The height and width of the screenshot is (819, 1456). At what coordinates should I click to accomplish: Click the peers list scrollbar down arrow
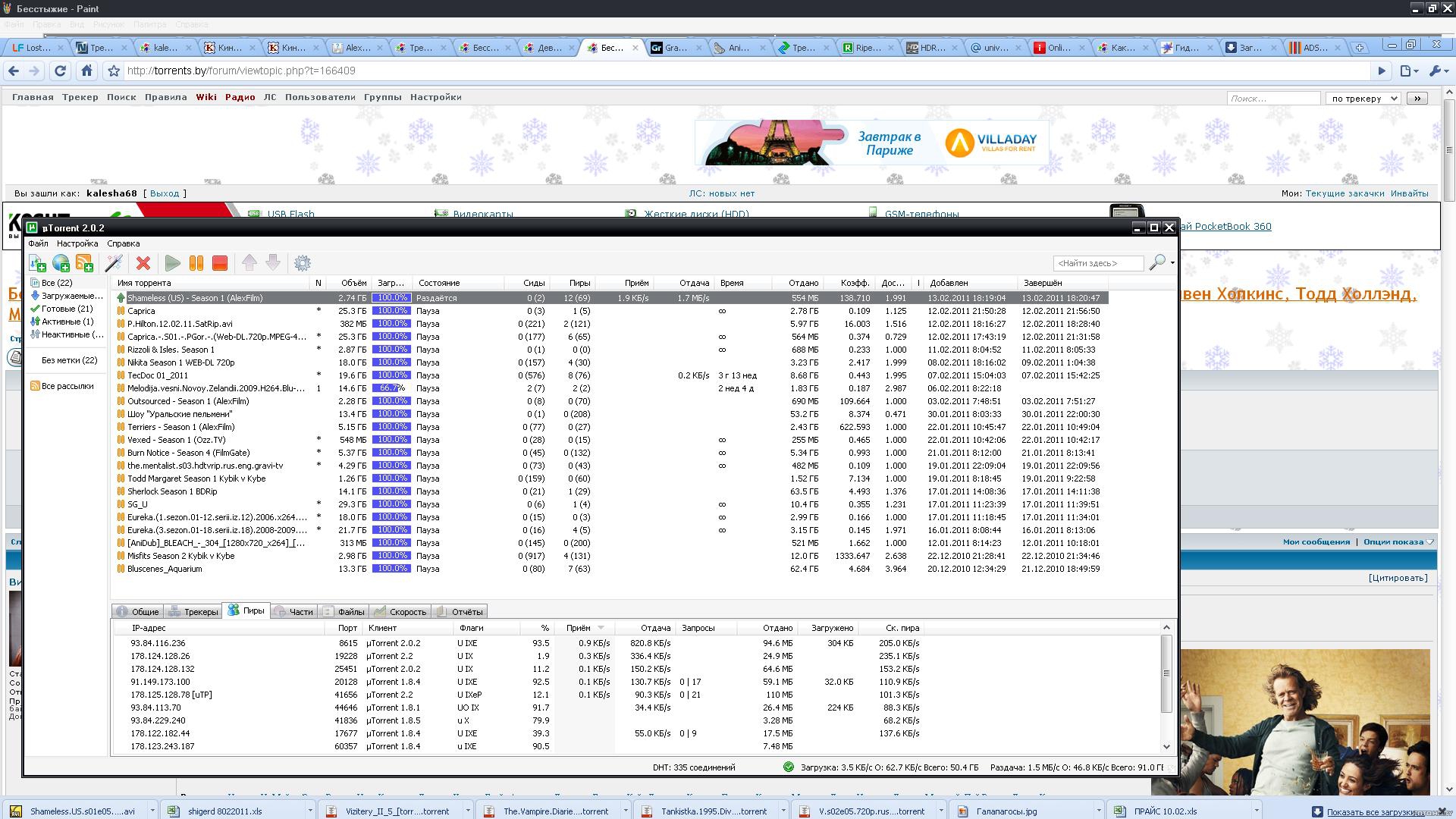(x=1166, y=747)
